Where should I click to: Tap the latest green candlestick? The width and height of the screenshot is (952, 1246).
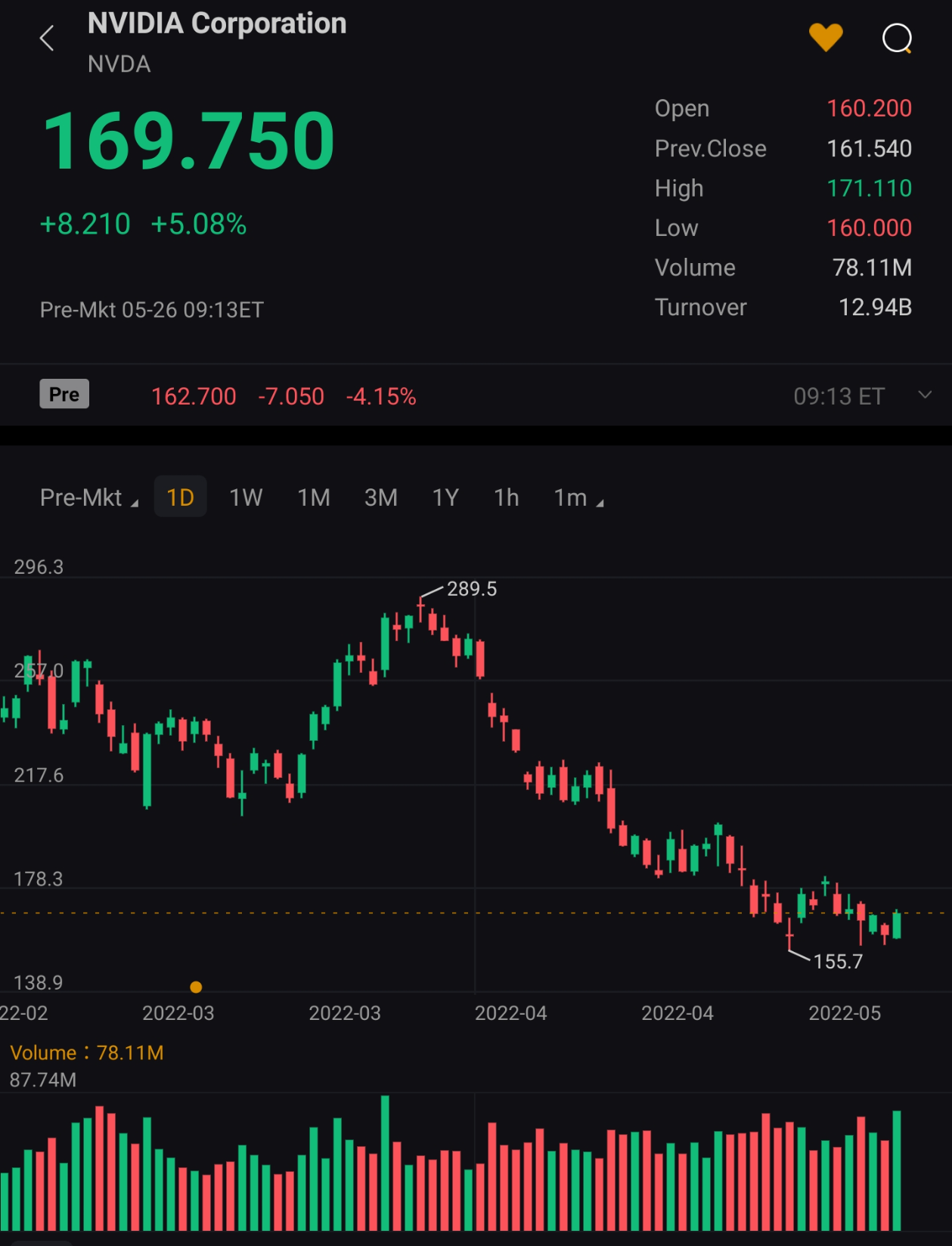click(x=897, y=925)
